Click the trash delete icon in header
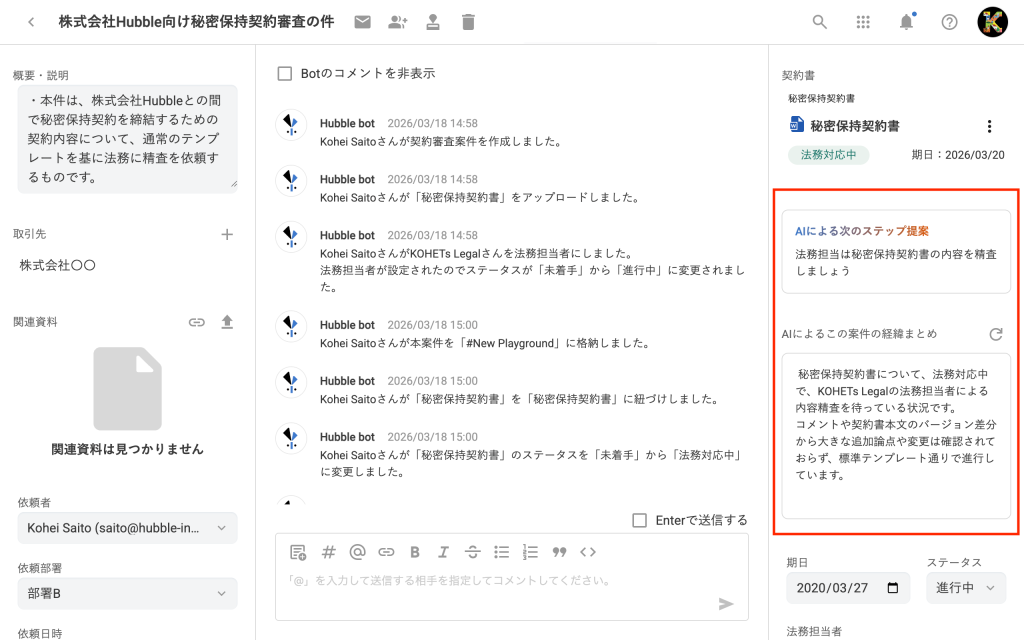1024x640 pixels. point(468,22)
